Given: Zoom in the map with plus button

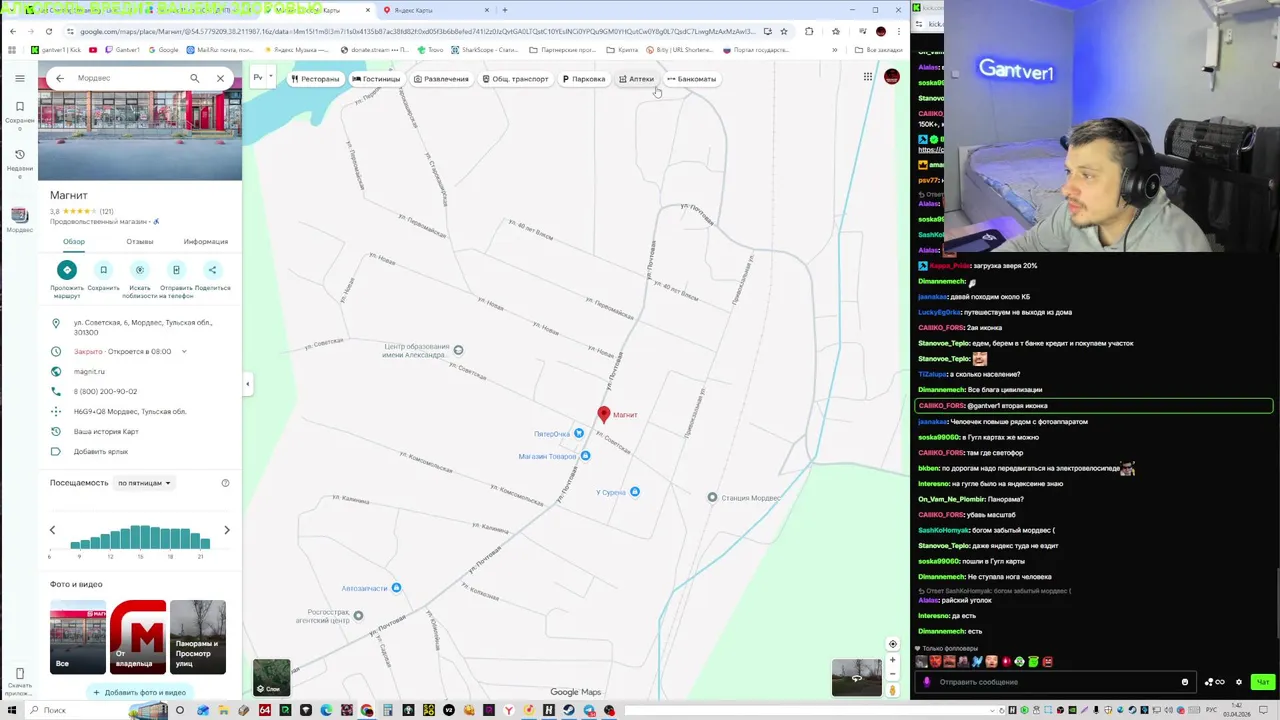Looking at the screenshot, I should [x=893, y=660].
